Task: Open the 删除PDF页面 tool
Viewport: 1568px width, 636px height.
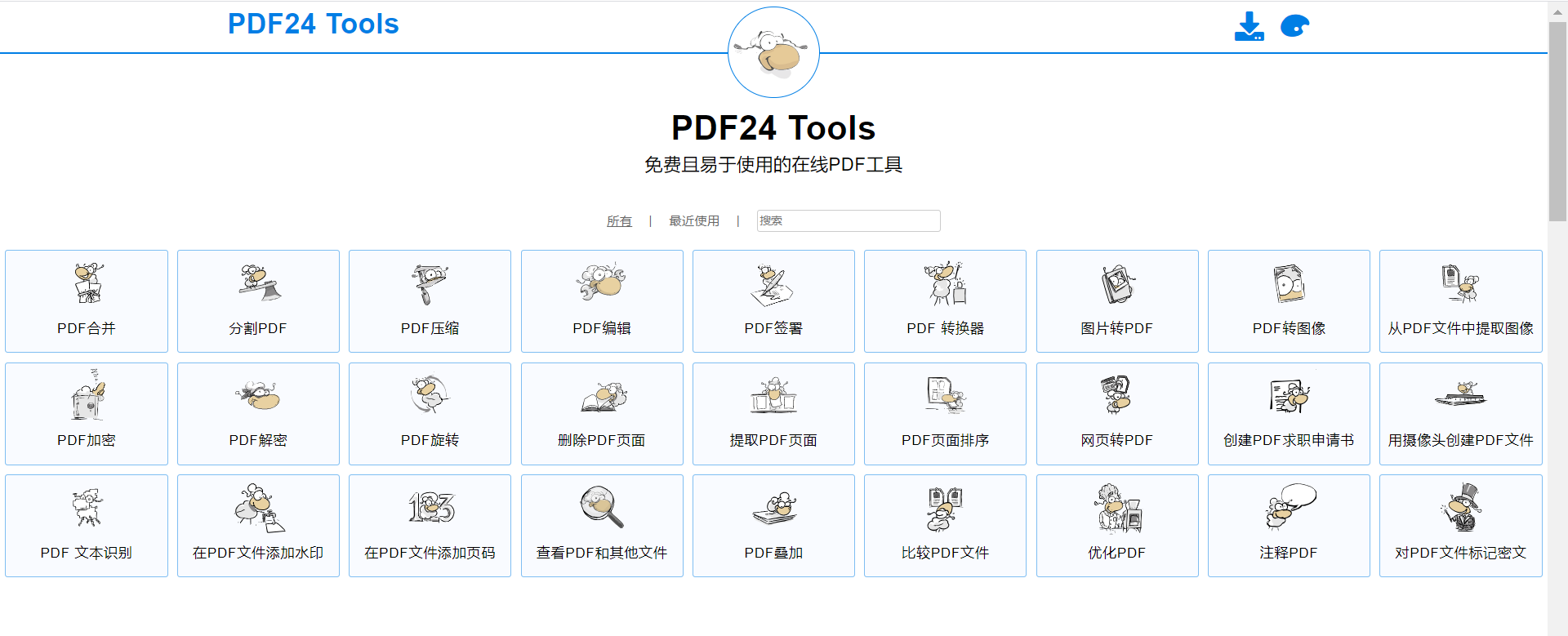Action: pos(602,414)
